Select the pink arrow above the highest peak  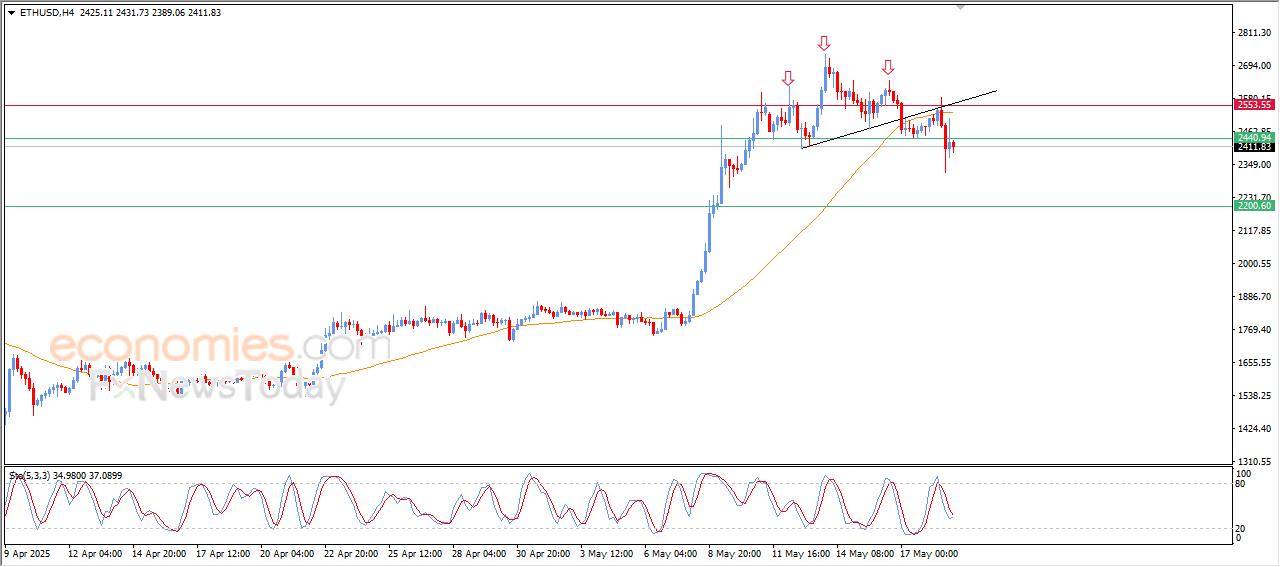(824, 43)
